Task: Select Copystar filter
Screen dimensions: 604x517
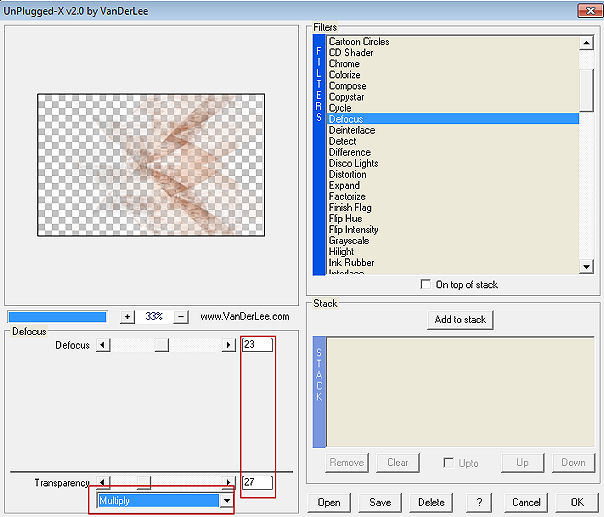Action: (453, 97)
